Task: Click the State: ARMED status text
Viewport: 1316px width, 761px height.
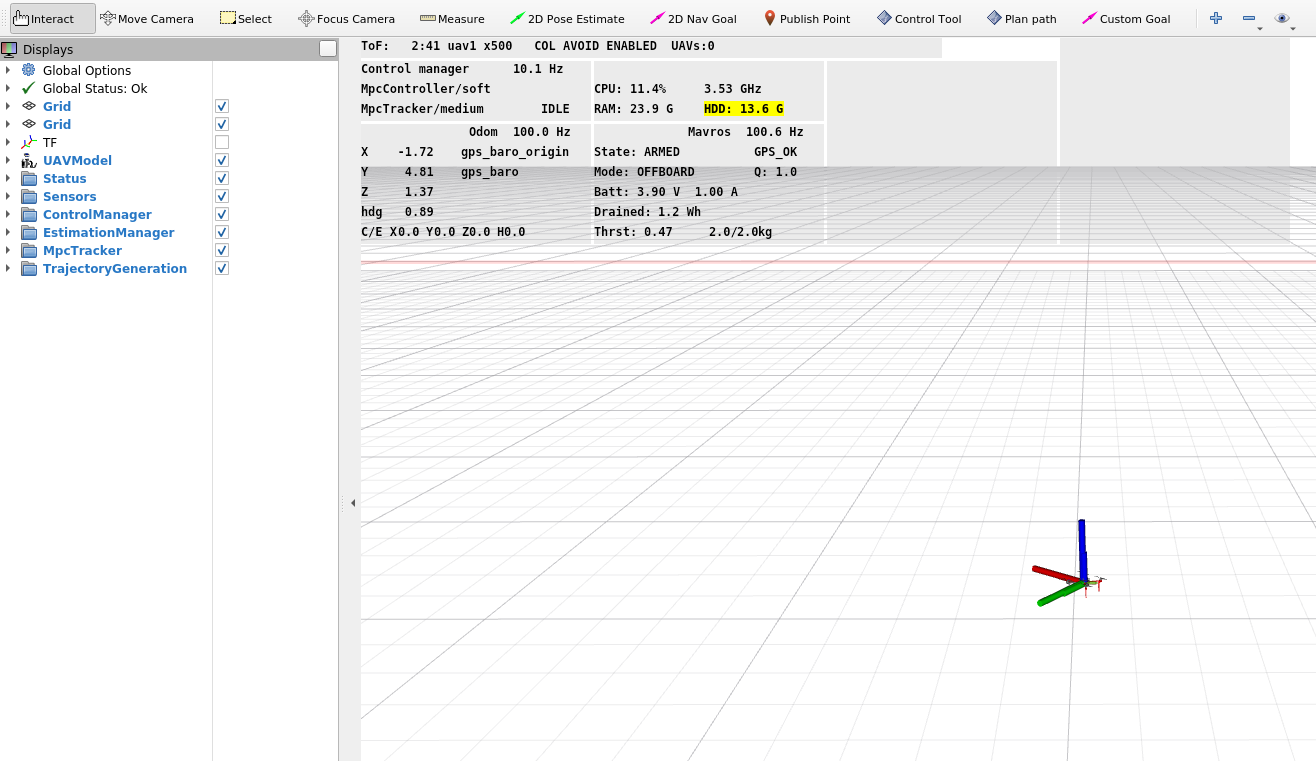Action: coord(637,152)
